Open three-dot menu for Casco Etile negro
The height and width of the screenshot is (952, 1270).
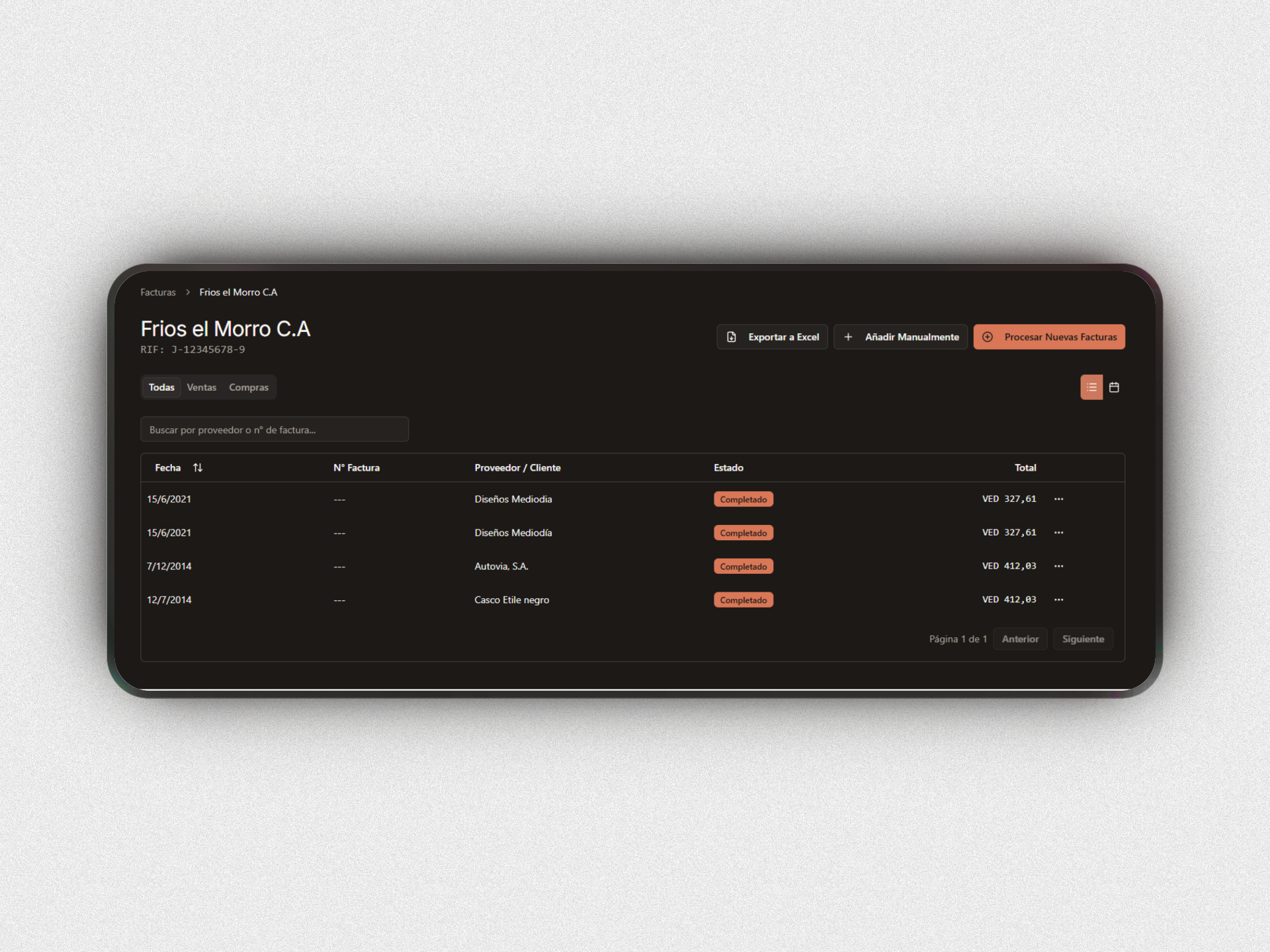click(x=1058, y=600)
